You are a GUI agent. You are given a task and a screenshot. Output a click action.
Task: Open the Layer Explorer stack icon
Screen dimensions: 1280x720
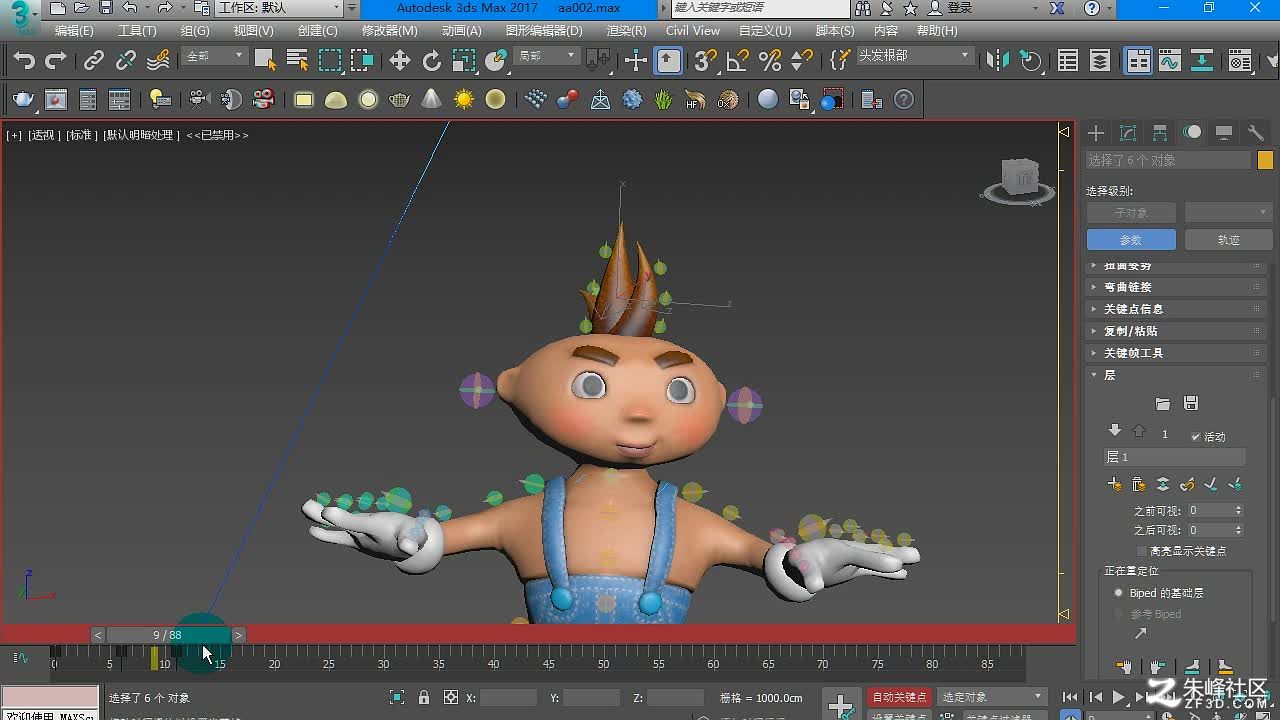[1100, 61]
